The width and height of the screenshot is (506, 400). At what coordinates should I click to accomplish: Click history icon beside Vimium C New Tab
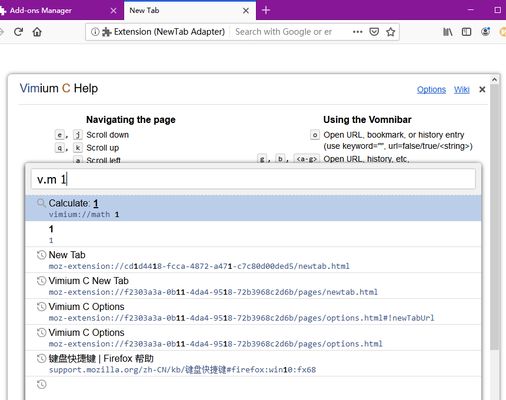[x=41, y=281]
